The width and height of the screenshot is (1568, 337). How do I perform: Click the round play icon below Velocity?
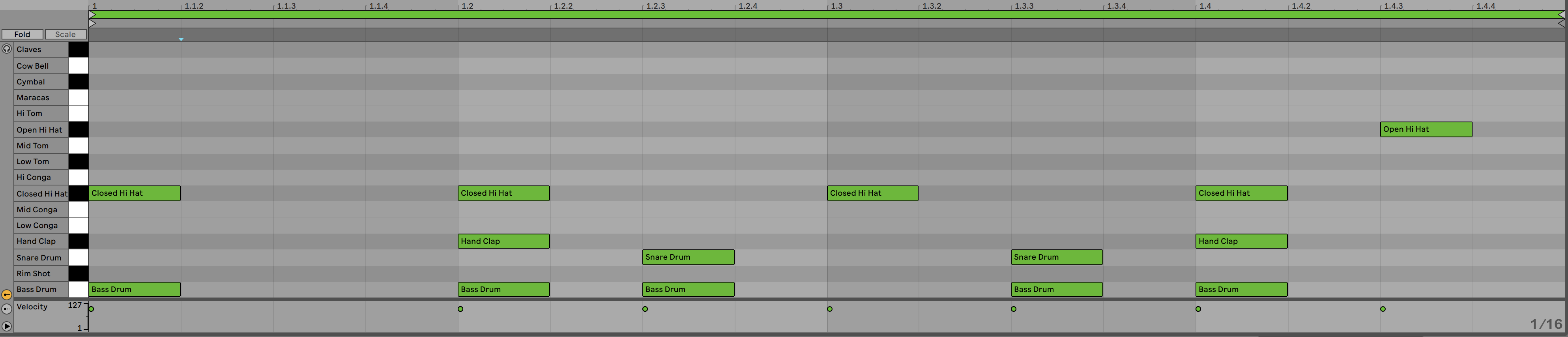point(7,327)
